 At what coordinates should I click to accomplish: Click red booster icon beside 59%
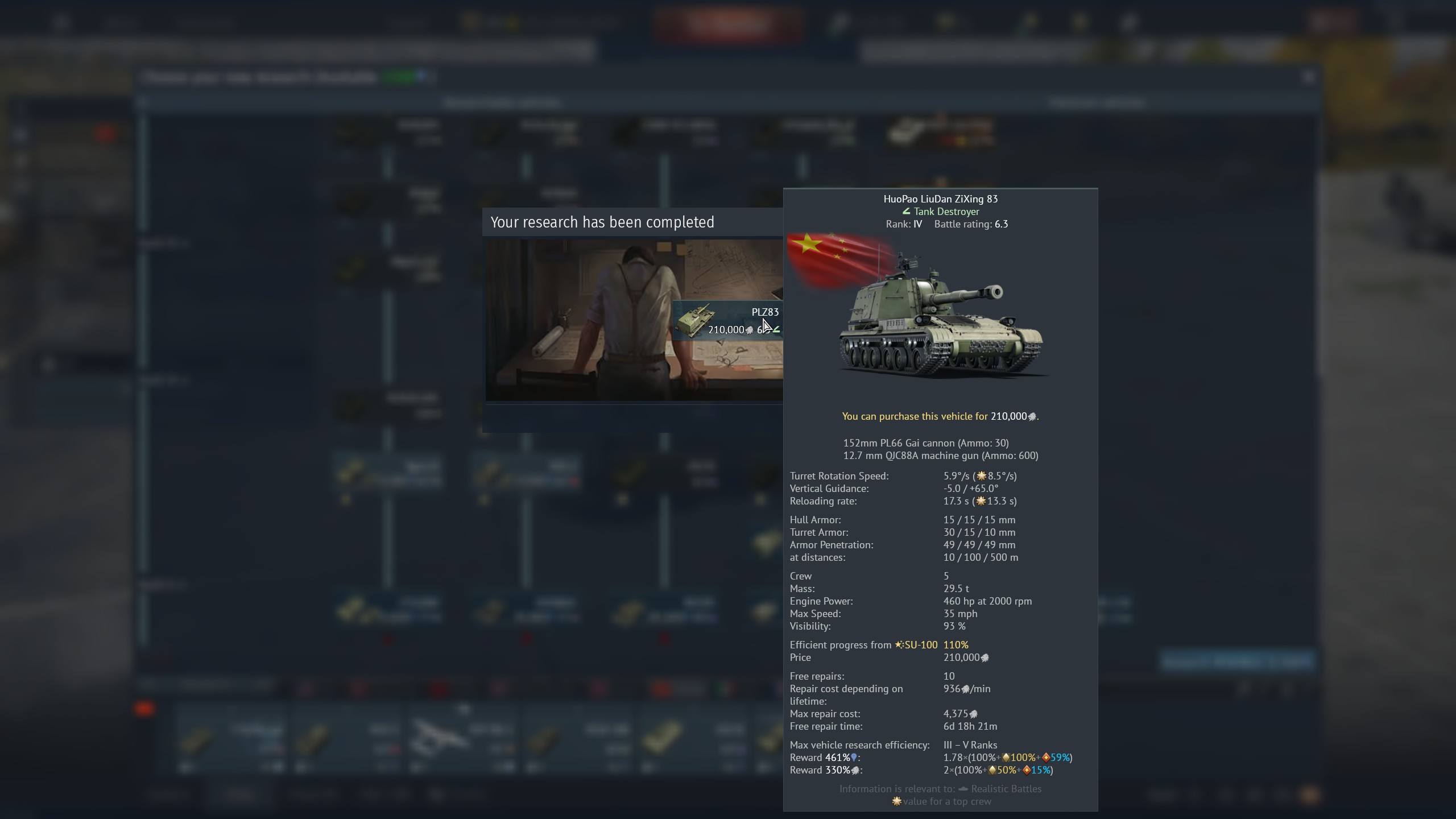coord(1045,758)
